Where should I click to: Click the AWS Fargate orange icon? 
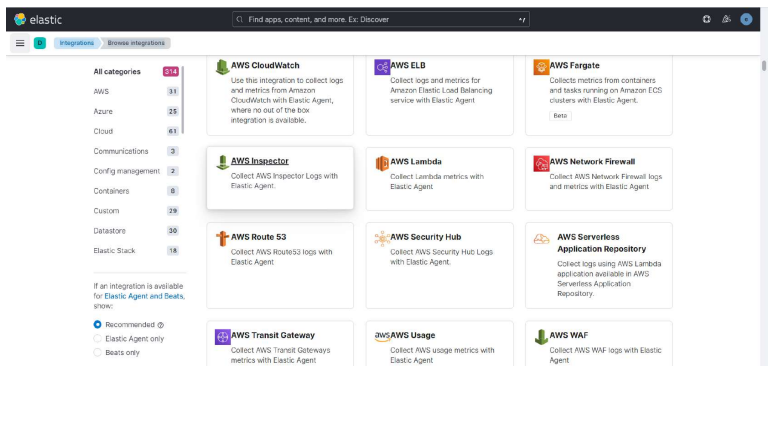(541, 66)
